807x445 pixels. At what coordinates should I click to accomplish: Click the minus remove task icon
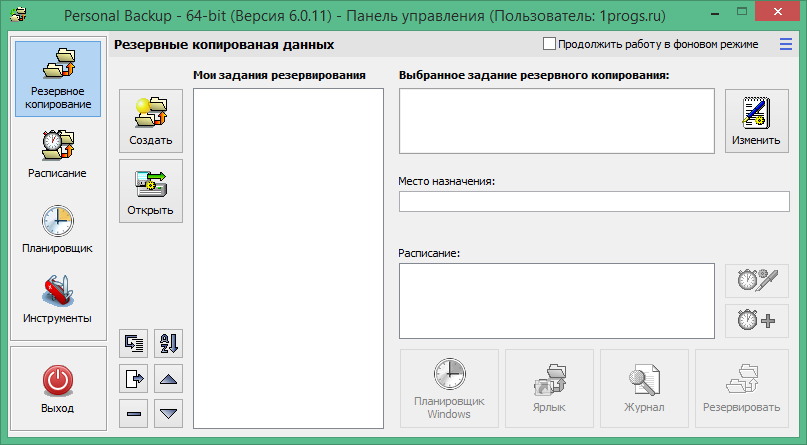coord(133,412)
